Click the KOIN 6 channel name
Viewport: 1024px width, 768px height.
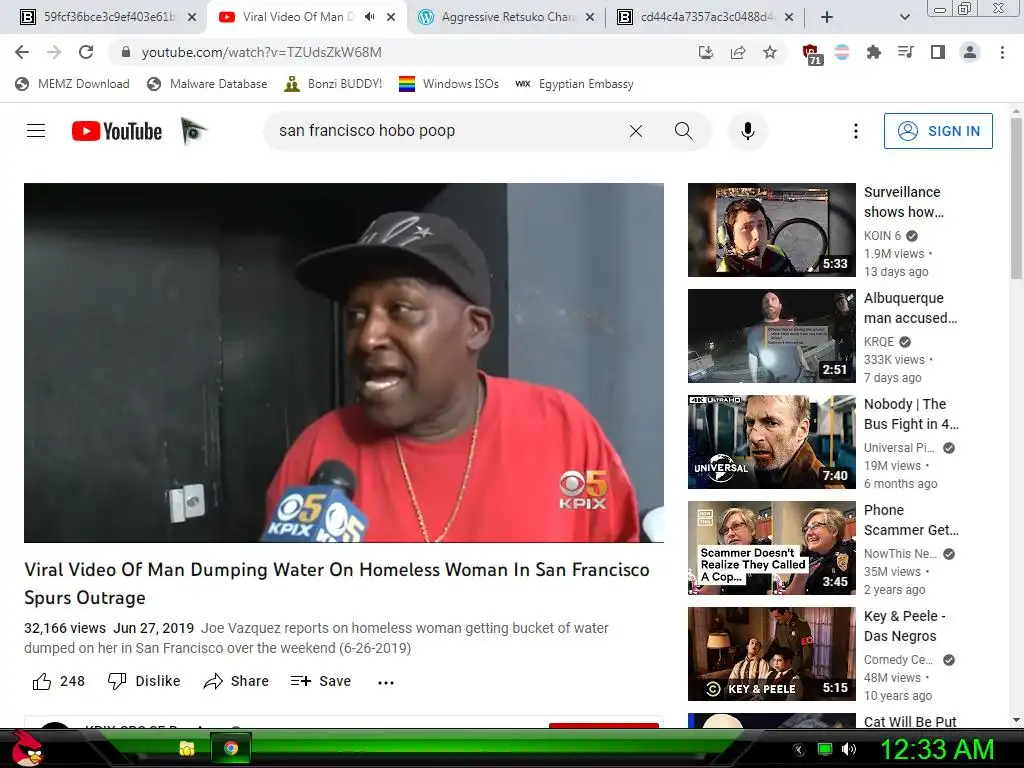click(882, 236)
